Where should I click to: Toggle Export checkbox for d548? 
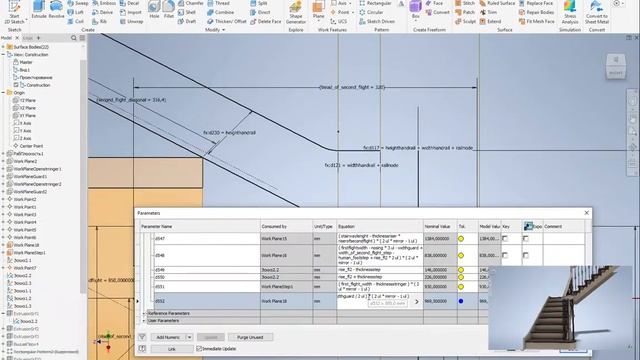(525, 255)
